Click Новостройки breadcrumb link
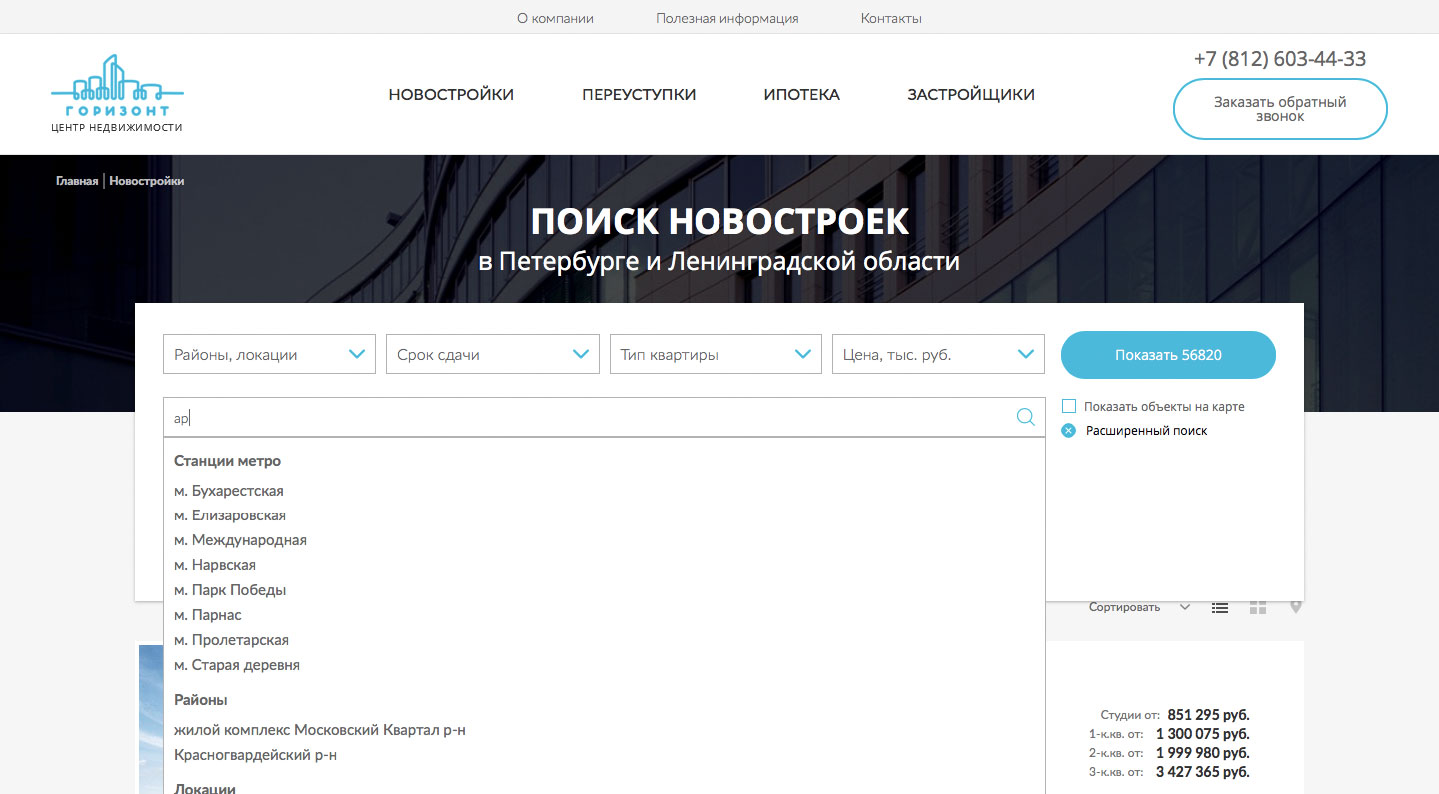 coord(147,181)
